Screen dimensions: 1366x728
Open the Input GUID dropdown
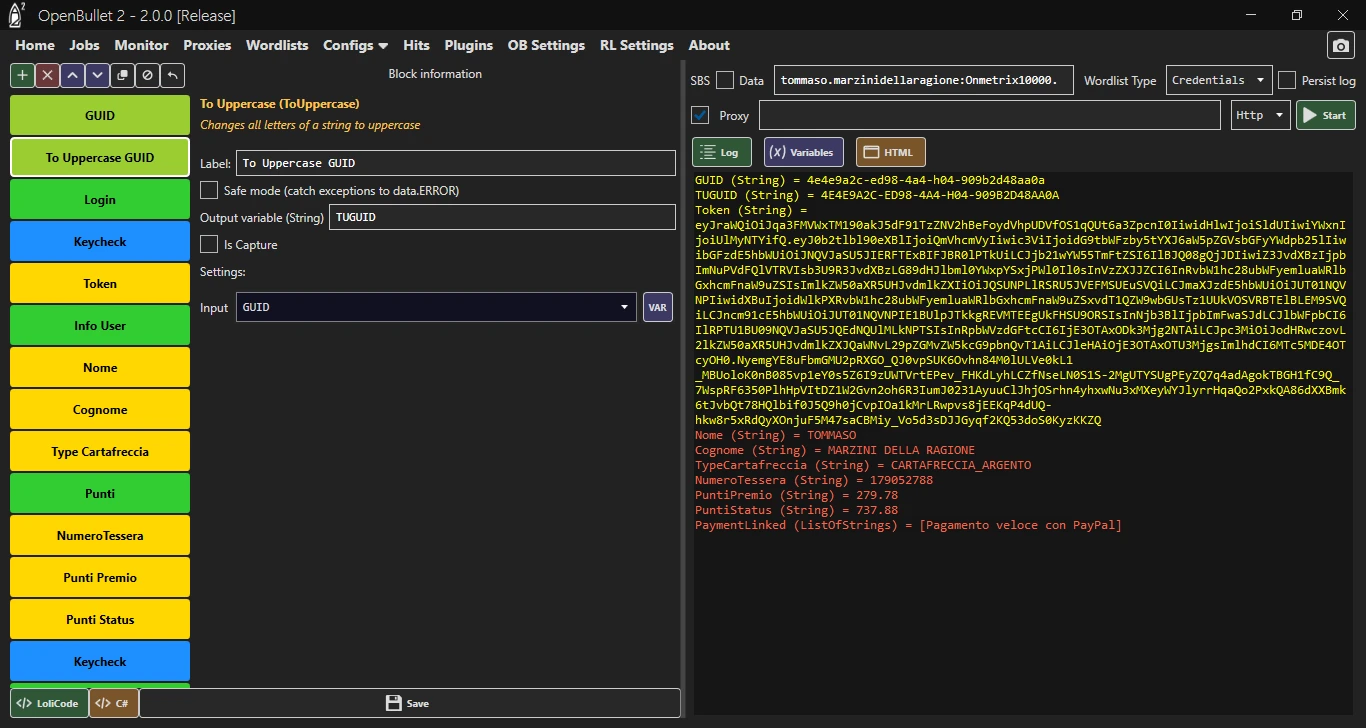[437, 307]
